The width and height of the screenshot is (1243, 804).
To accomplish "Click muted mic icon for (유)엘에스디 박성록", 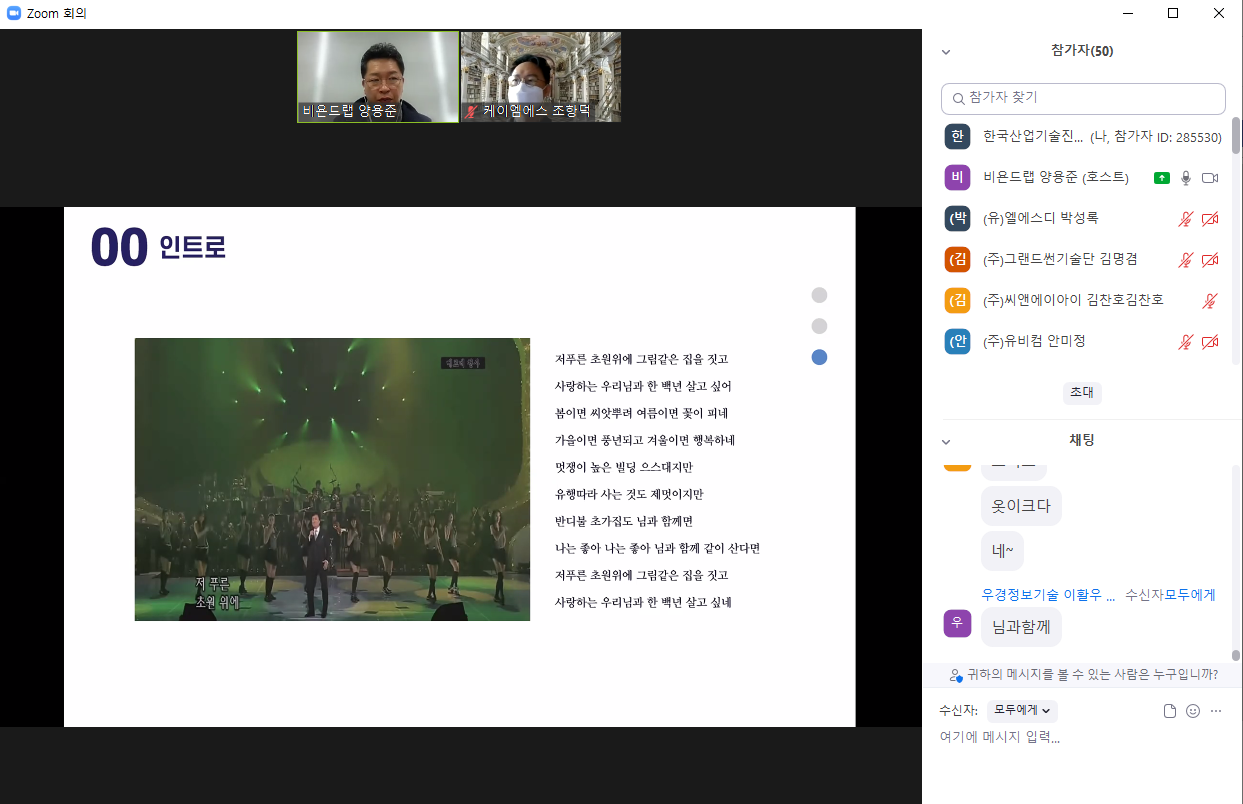I will click(1186, 219).
